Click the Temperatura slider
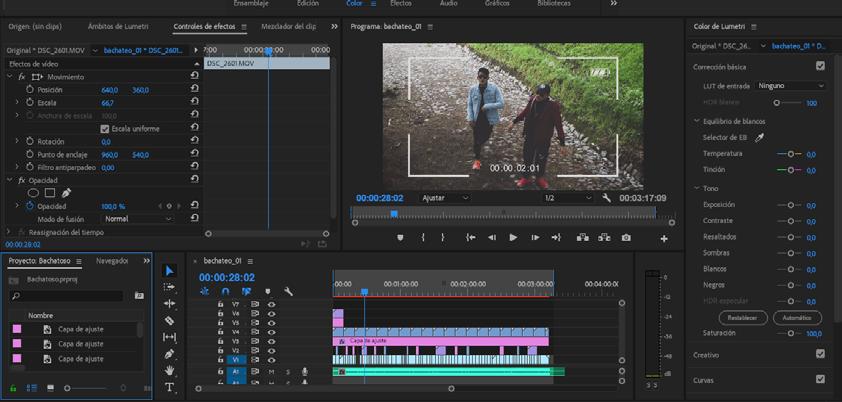The width and height of the screenshot is (842, 402). pyautogui.click(x=789, y=154)
